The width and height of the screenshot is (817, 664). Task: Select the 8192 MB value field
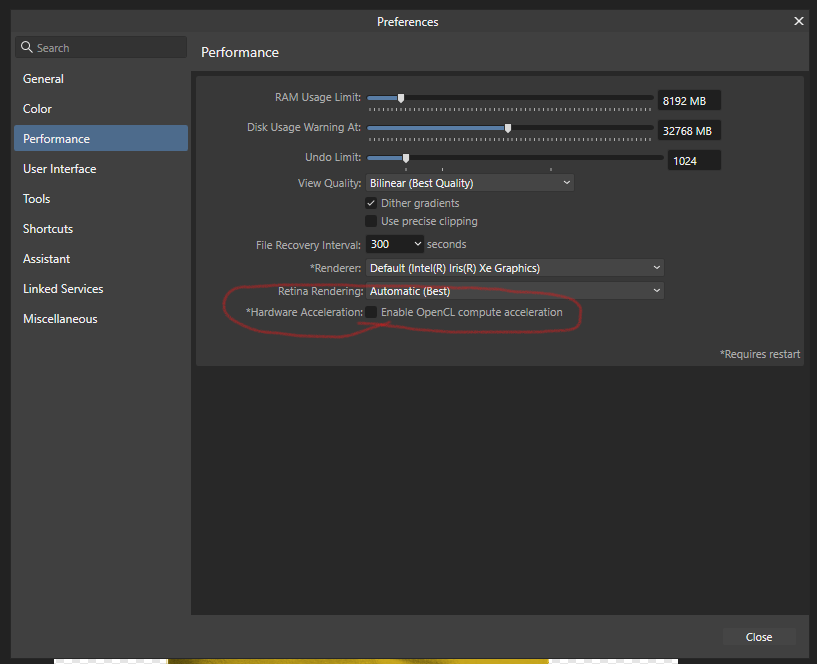tap(689, 100)
